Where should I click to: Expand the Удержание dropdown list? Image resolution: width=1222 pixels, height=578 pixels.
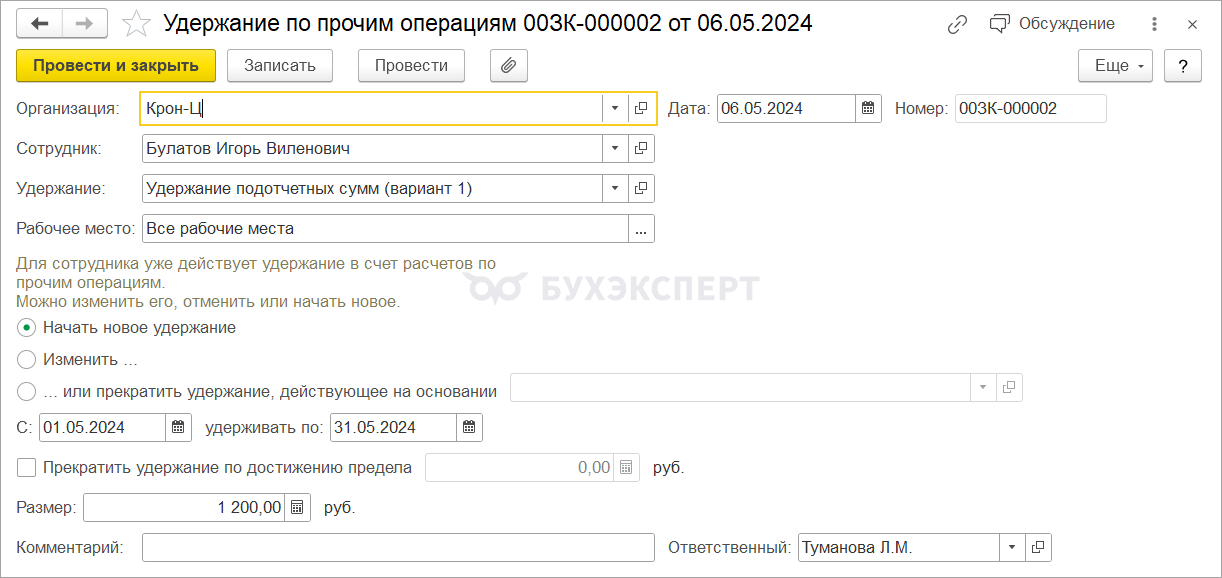click(614, 188)
